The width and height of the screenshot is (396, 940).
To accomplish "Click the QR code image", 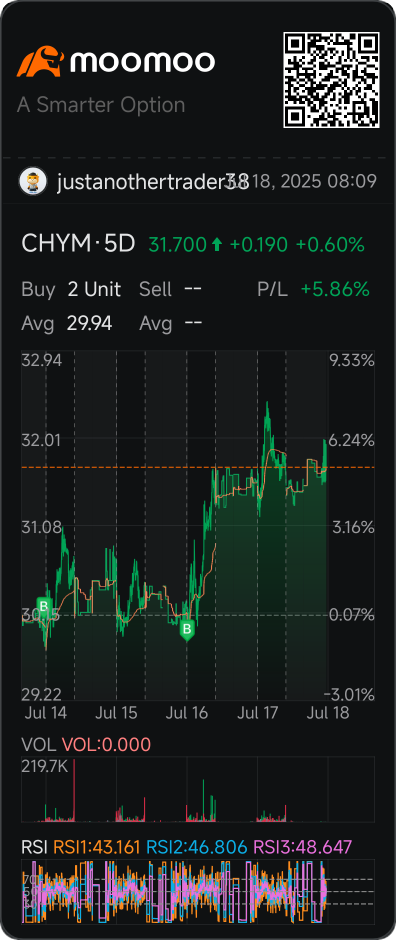I will [331, 80].
